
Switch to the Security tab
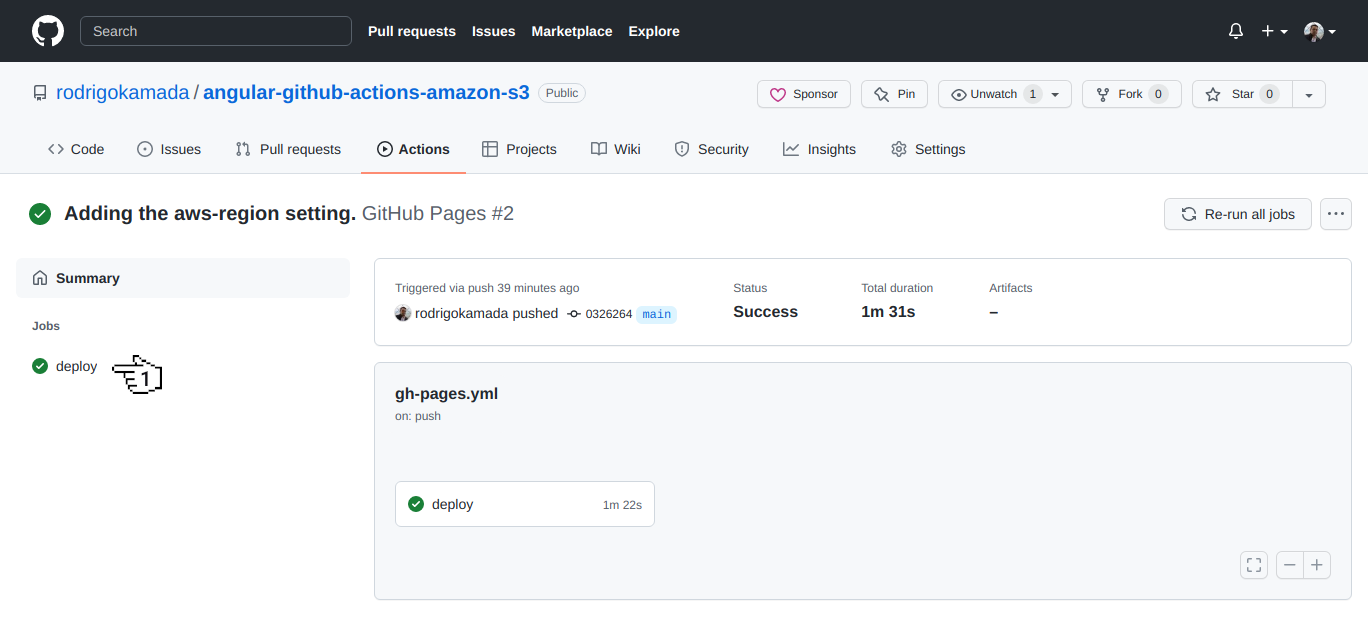click(711, 148)
